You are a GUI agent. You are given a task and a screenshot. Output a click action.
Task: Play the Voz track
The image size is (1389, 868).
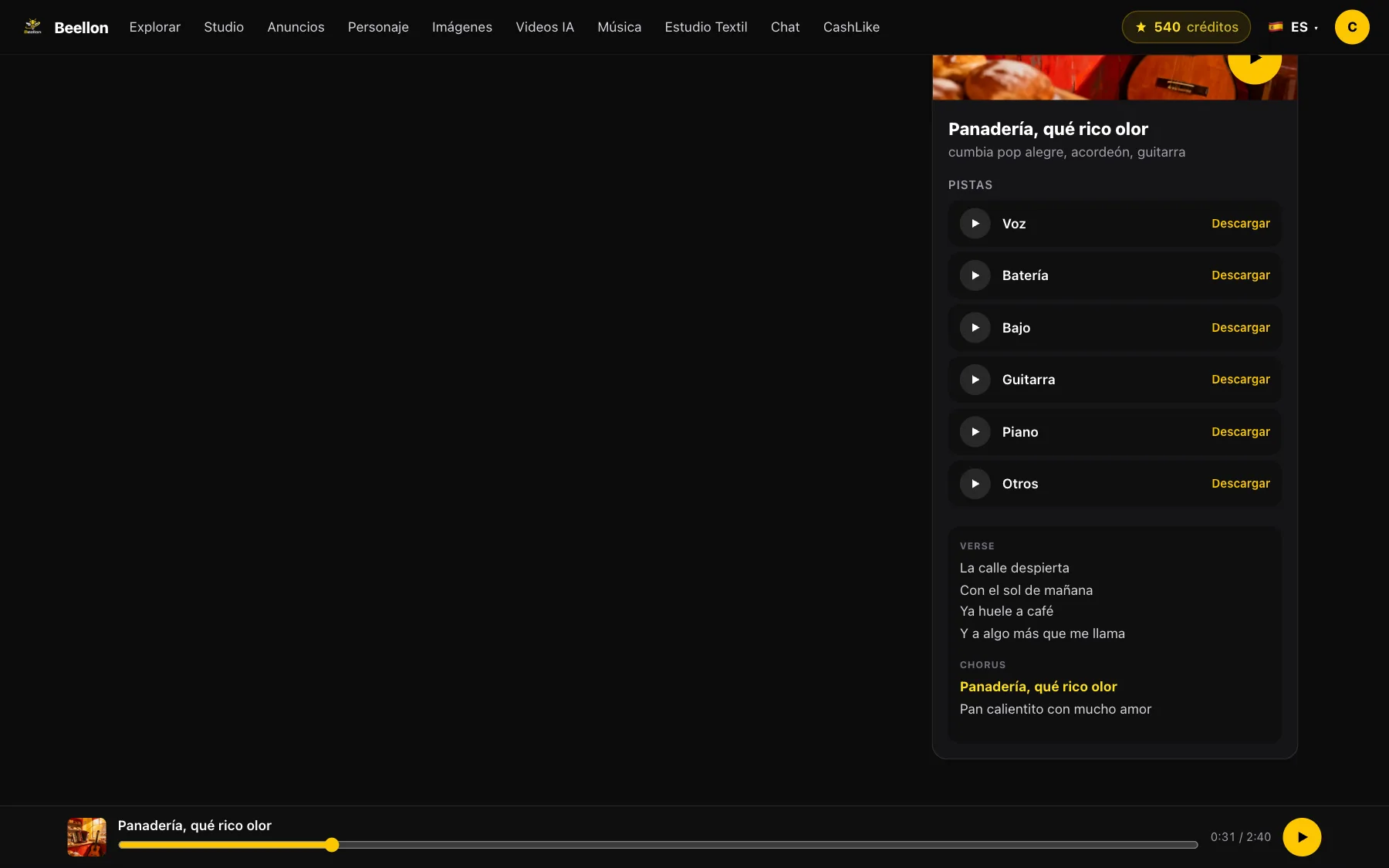tap(975, 224)
